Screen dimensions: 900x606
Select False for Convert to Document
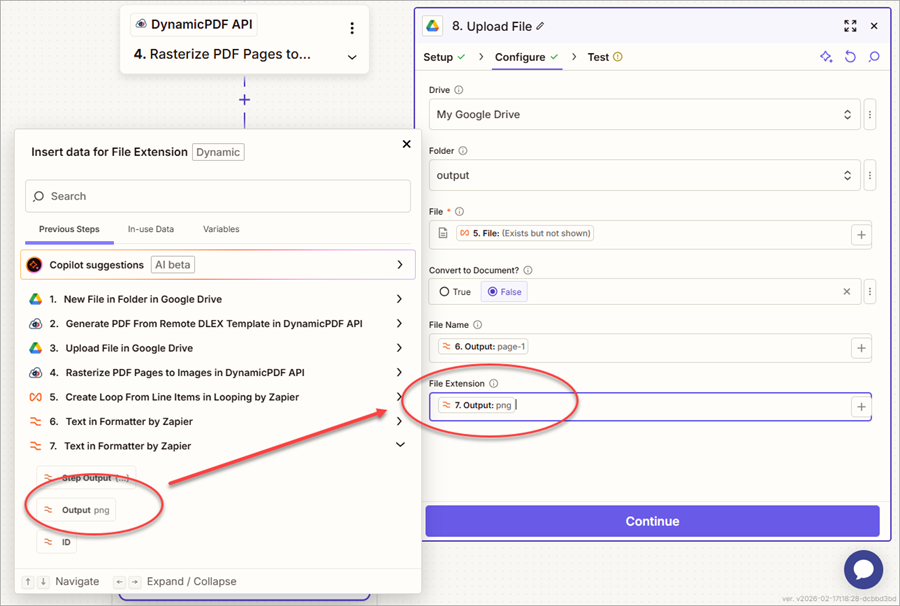coord(504,292)
